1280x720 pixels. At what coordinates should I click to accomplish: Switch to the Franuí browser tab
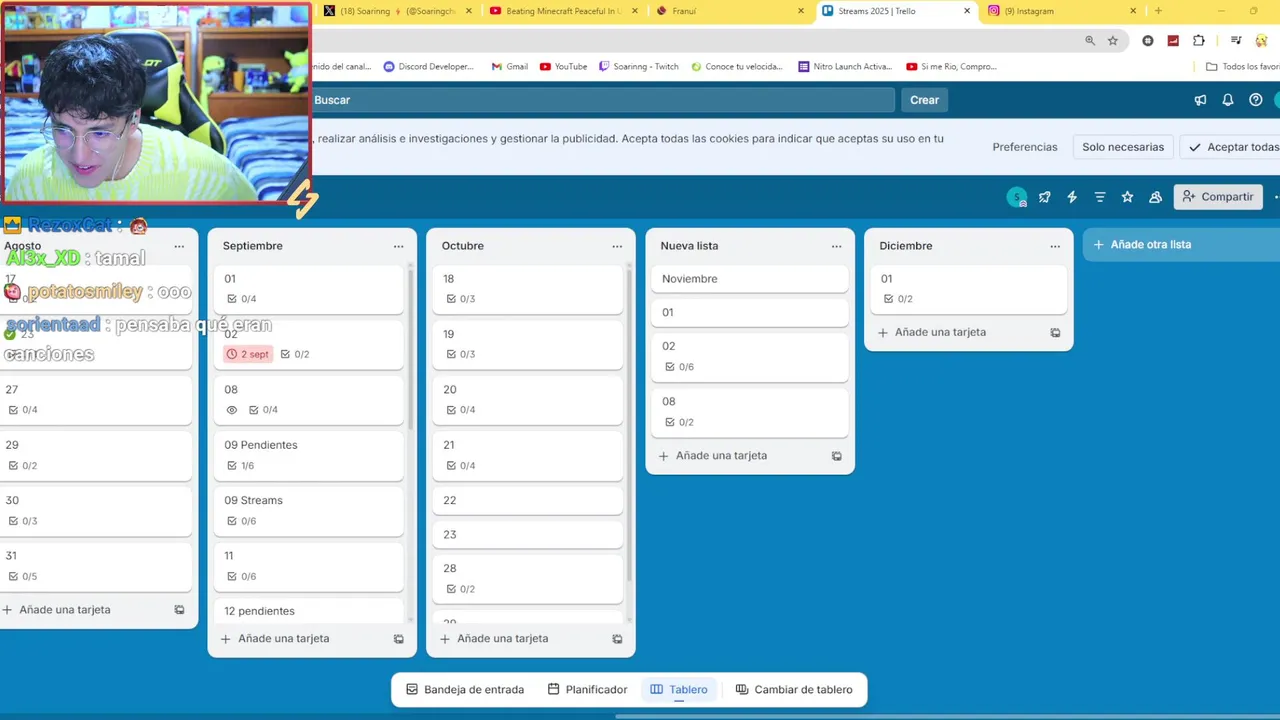730,11
